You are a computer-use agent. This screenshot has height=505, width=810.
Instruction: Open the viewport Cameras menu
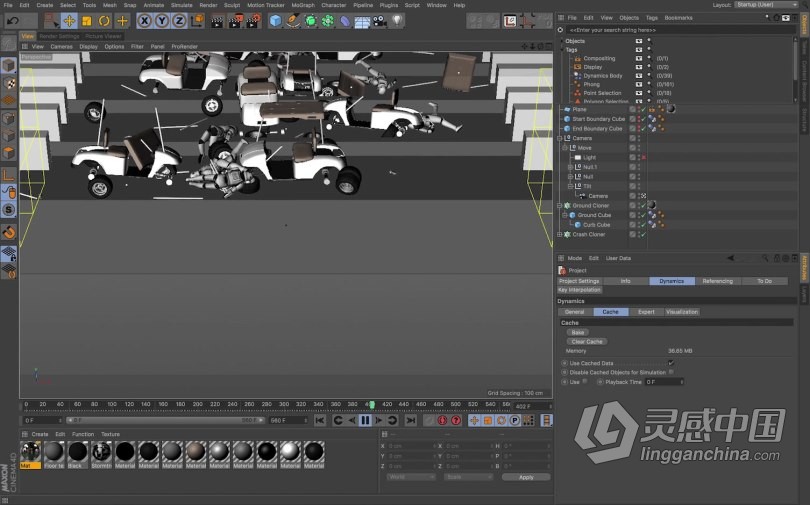click(61, 46)
